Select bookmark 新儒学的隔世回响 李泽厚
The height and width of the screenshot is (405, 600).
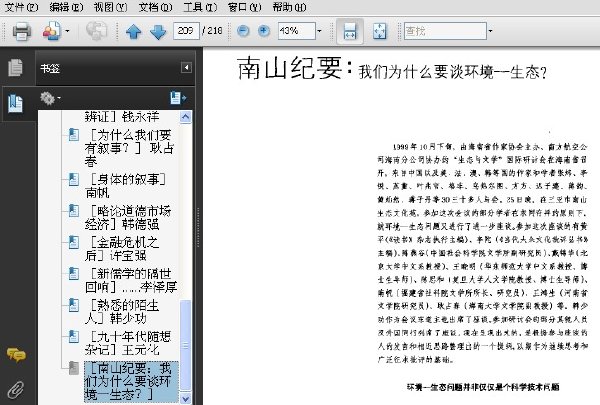pos(131,280)
